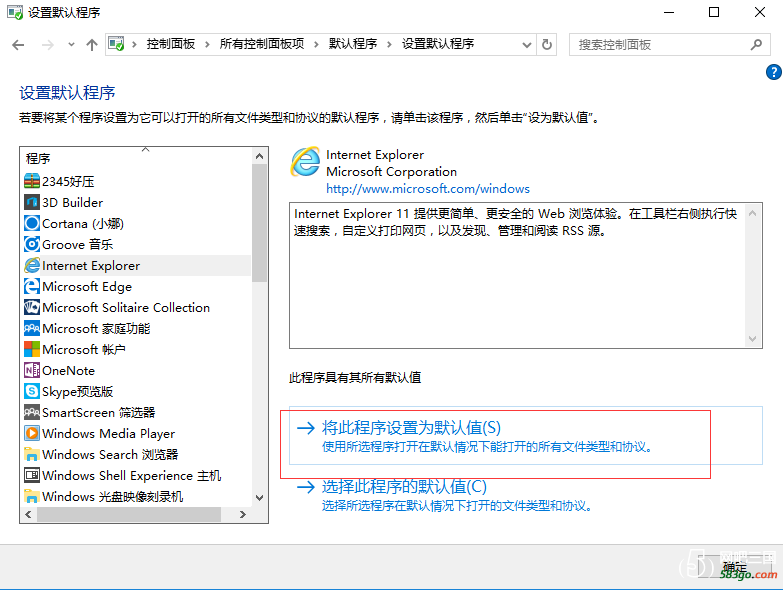Click the 3D Builder icon
The height and width of the screenshot is (590, 783).
[32, 202]
